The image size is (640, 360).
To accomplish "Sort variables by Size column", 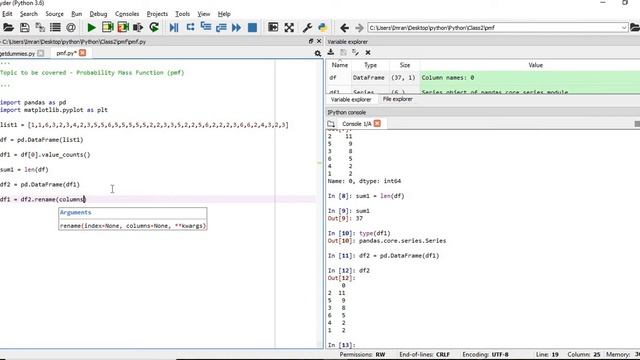I will (404, 65).
